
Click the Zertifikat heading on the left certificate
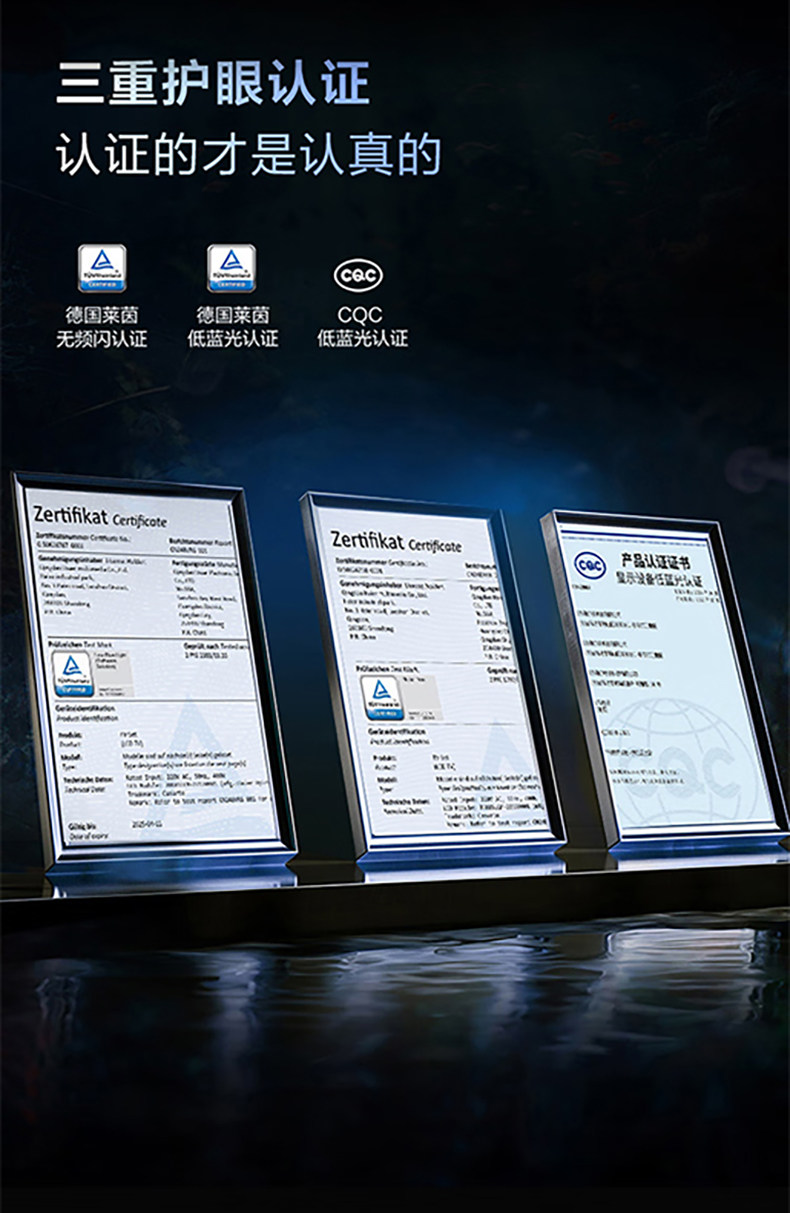(x=100, y=517)
